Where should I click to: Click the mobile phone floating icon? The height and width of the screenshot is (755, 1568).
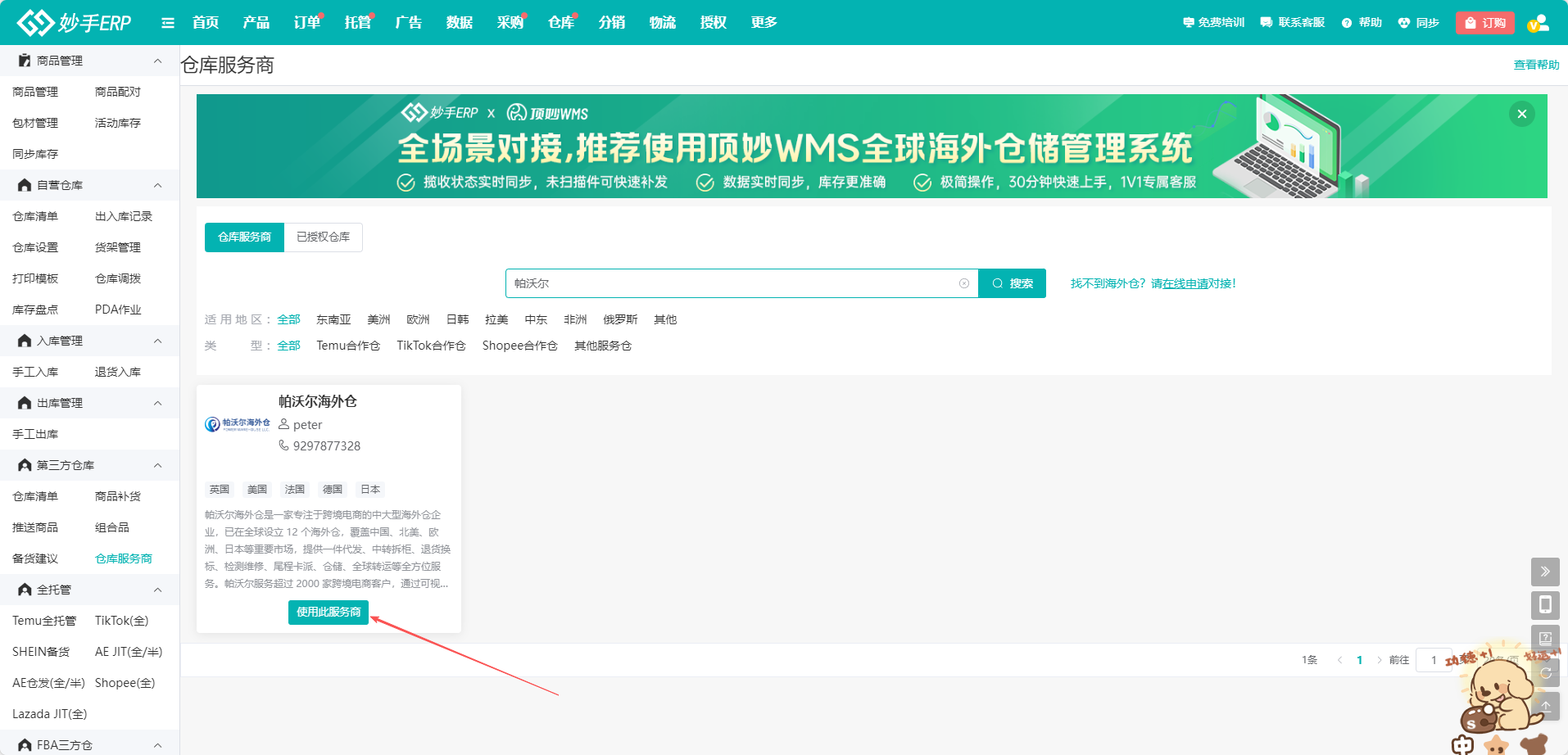coord(1544,605)
